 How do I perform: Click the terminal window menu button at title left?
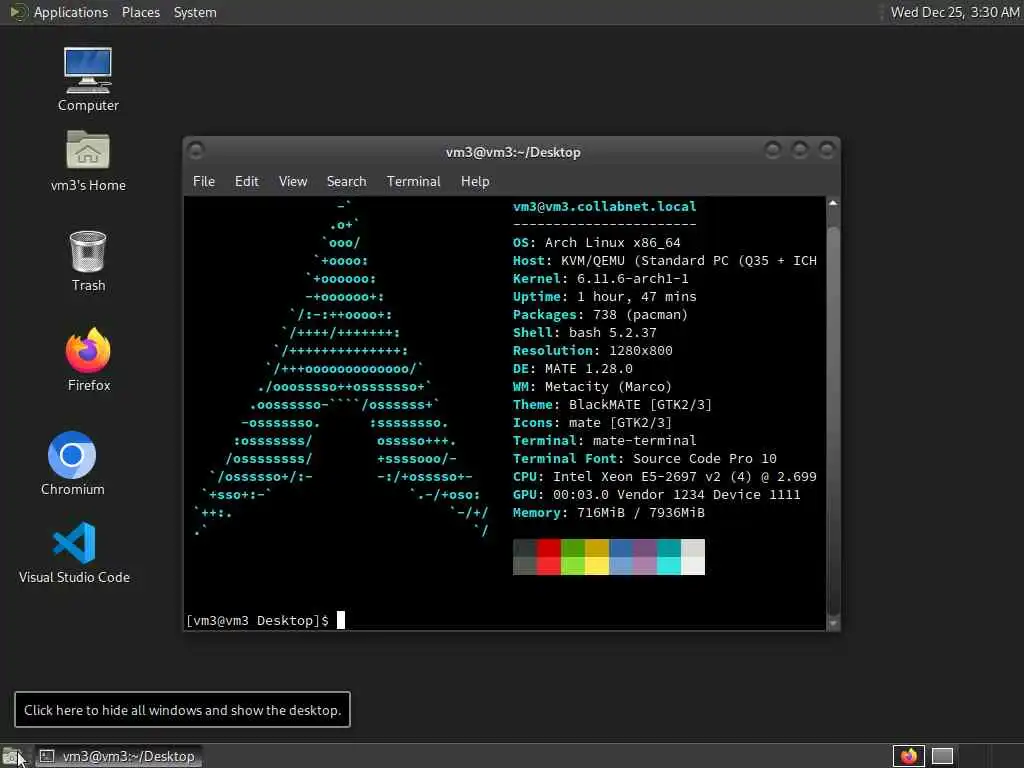195,151
